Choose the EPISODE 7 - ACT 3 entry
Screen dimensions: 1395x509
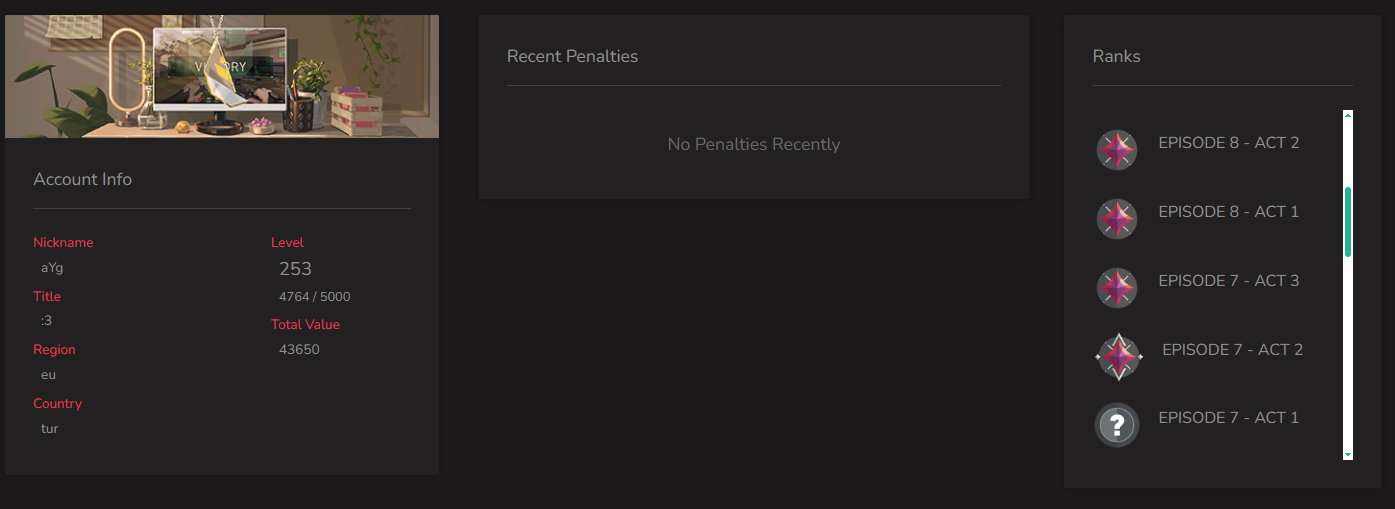(x=1228, y=281)
